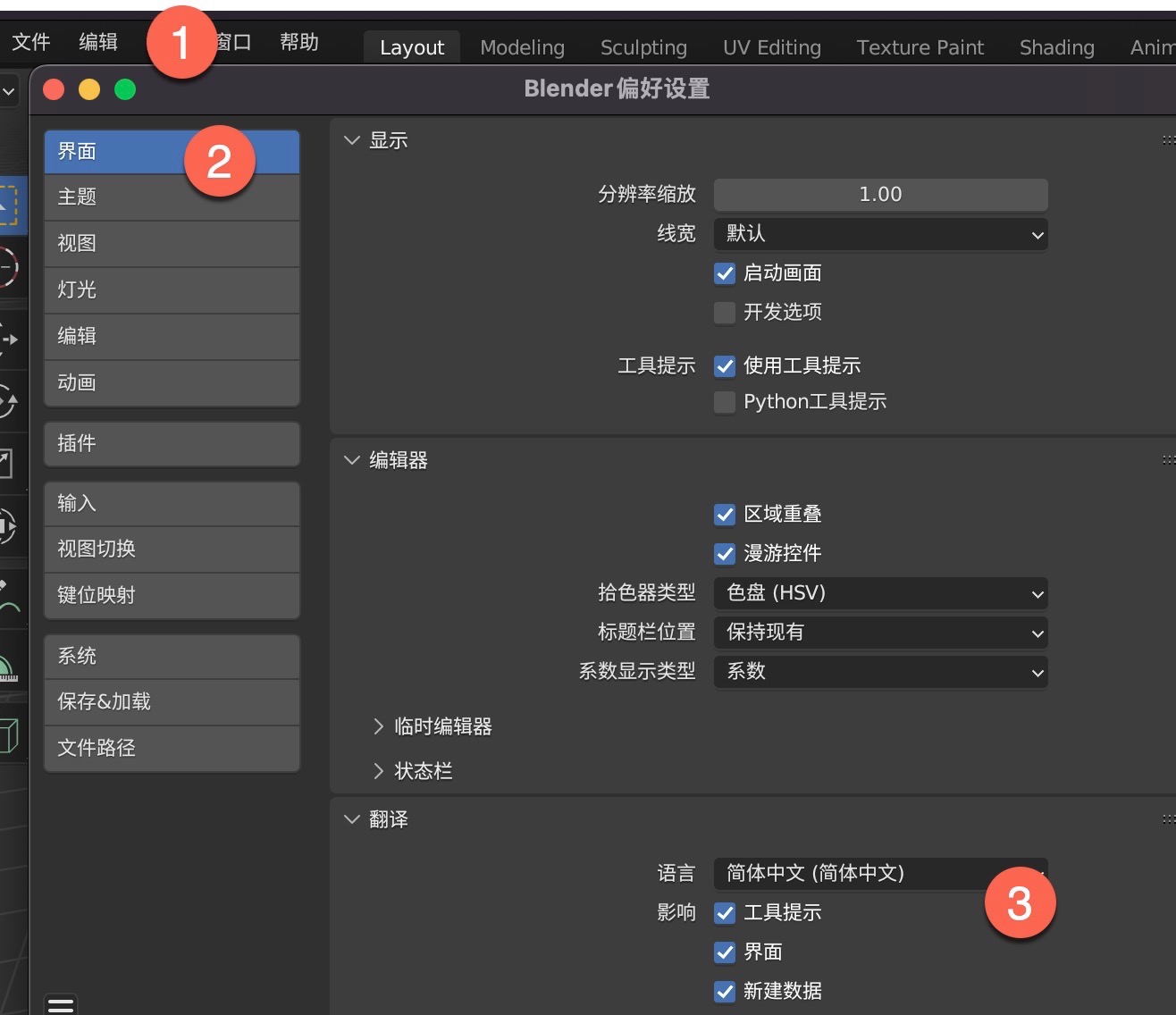Collapse the 显示 panel

click(x=352, y=140)
